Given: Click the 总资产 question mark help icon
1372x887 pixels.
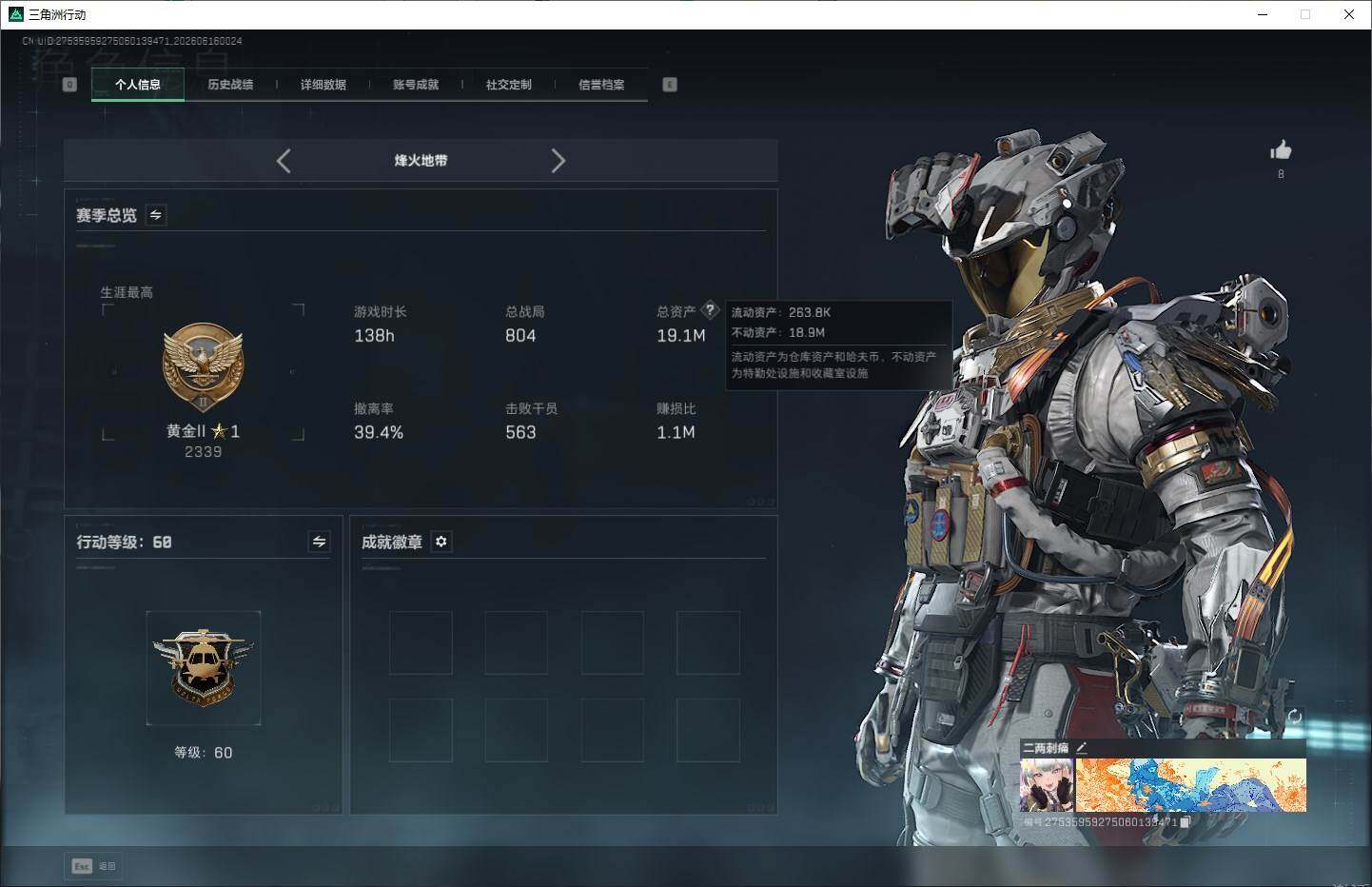Looking at the screenshot, I should [x=710, y=310].
